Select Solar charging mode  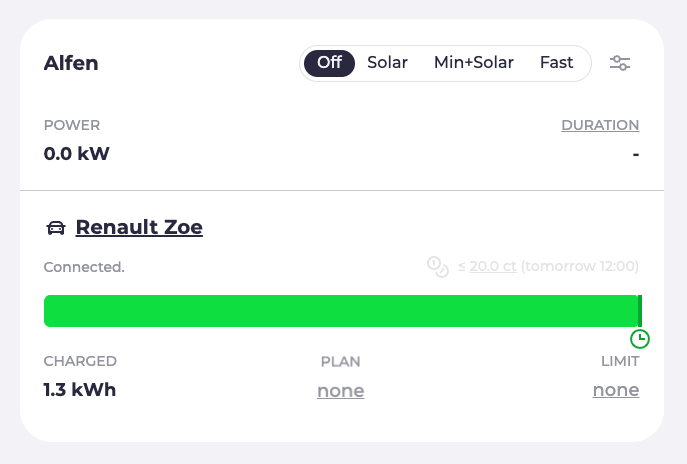[387, 63]
